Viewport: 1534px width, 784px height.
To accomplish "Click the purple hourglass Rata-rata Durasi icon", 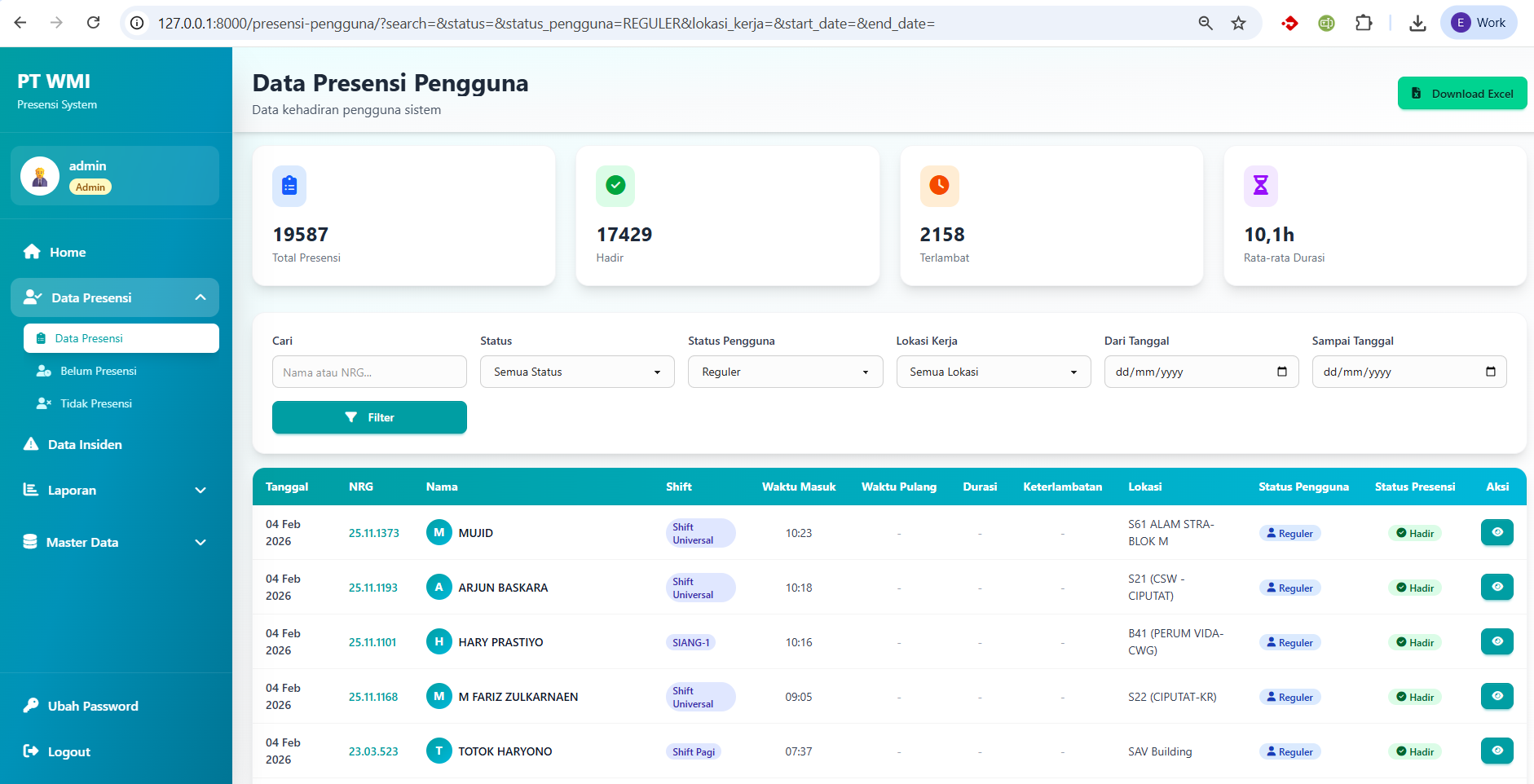I will pyautogui.click(x=1260, y=186).
